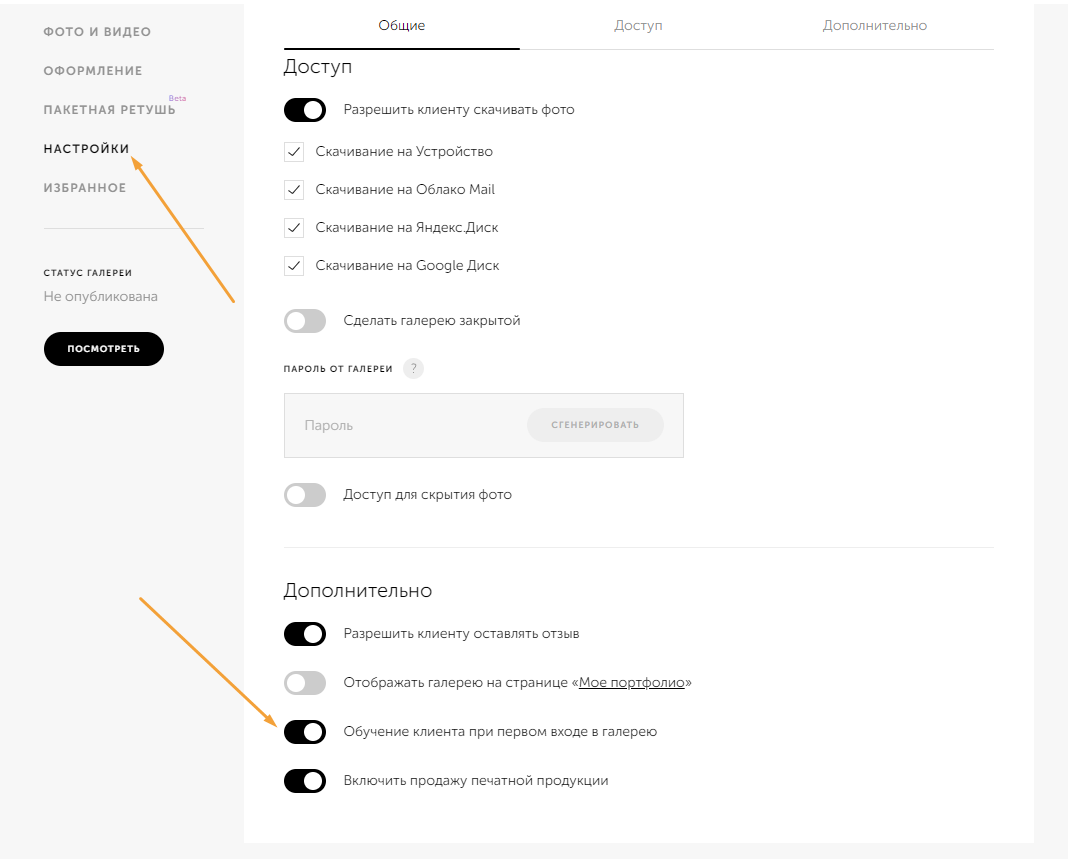
Task: Open the Мое портфолио link
Action: [632, 683]
